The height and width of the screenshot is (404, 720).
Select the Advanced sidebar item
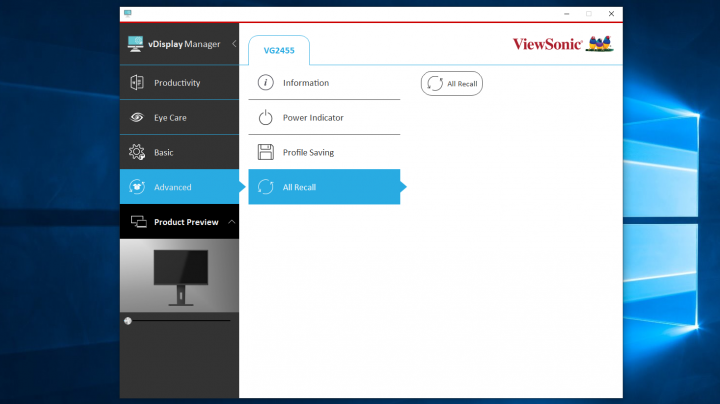pyautogui.click(x=180, y=187)
